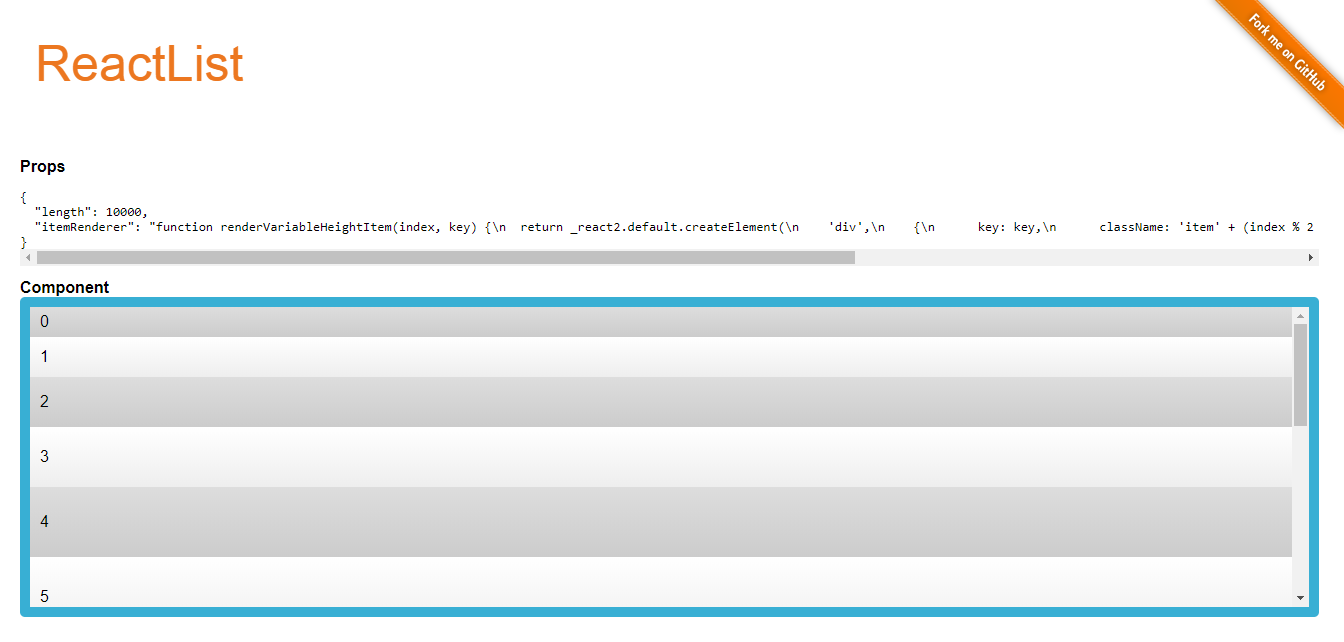Click the down arrow of list scrollbar
Image resolution: width=1344 pixels, height=642 pixels.
[1300, 598]
